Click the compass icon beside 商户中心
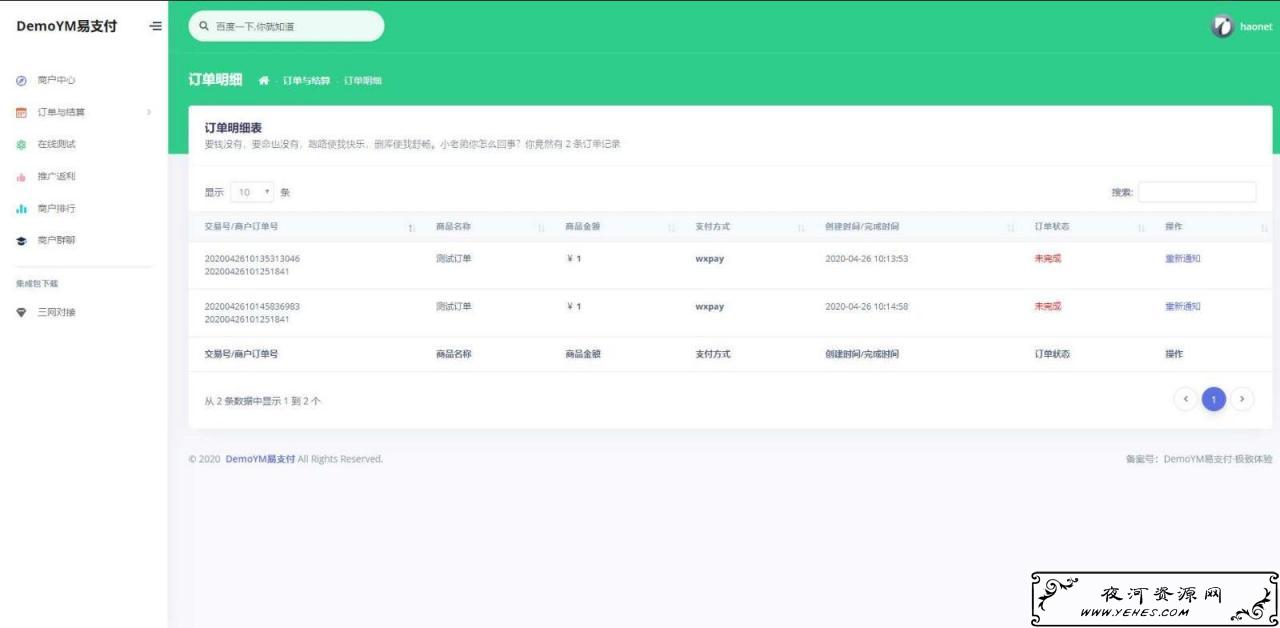The height and width of the screenshot is (628, 1280). (21, 80)
